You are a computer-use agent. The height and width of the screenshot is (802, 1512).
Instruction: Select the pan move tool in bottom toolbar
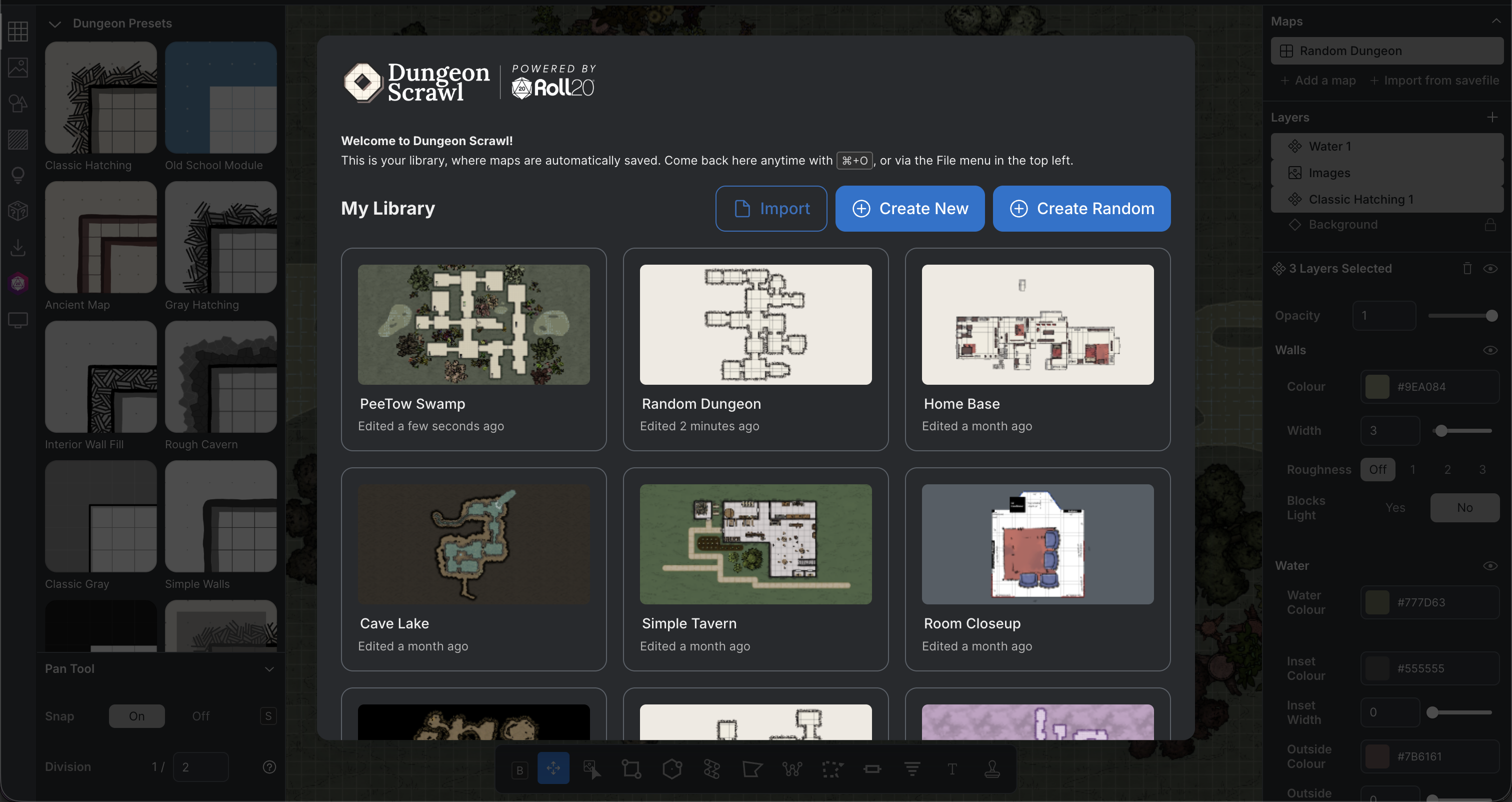[553, 768]
